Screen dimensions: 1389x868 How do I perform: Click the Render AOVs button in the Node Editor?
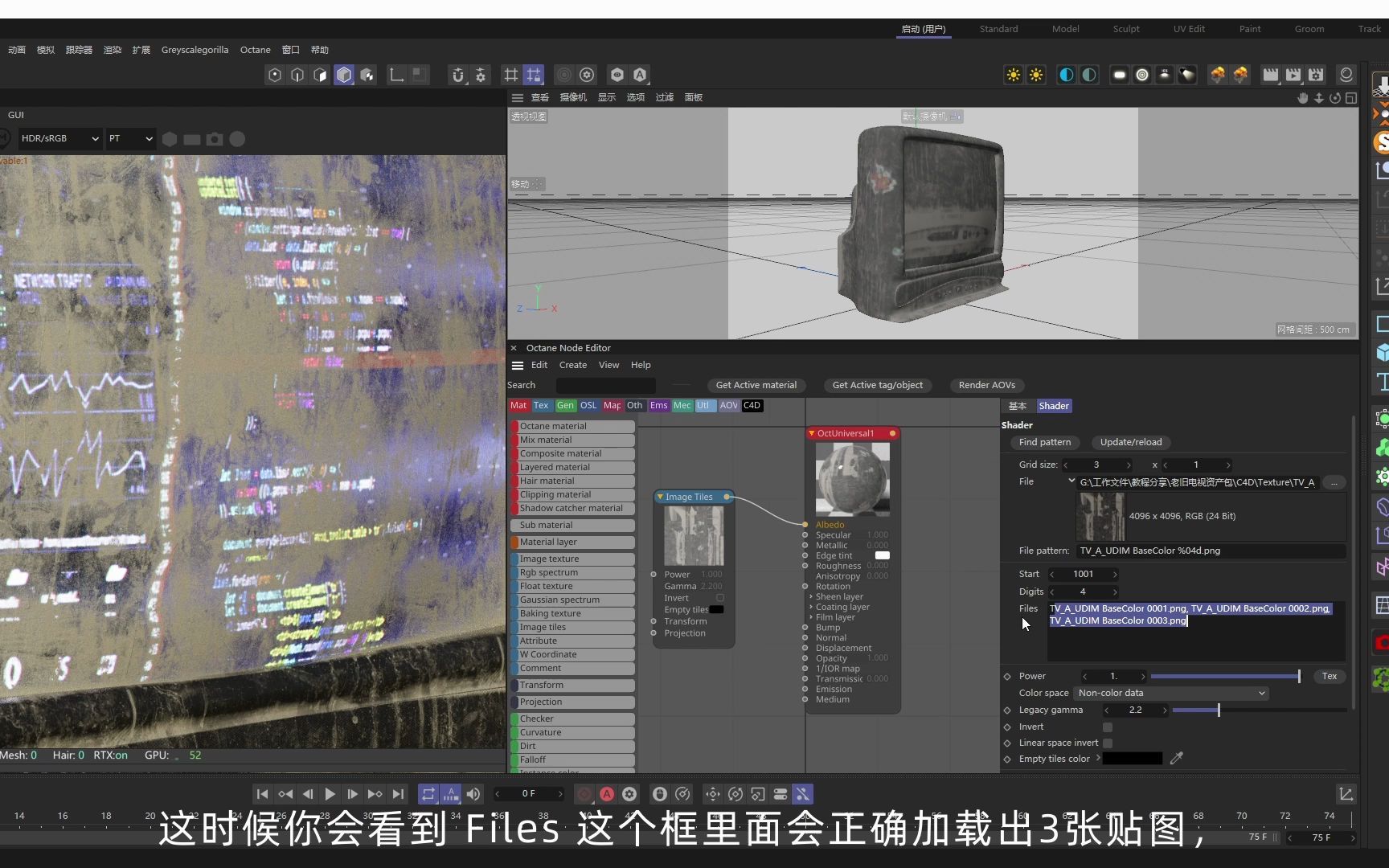pyautogui.click(x=986, y=385)
